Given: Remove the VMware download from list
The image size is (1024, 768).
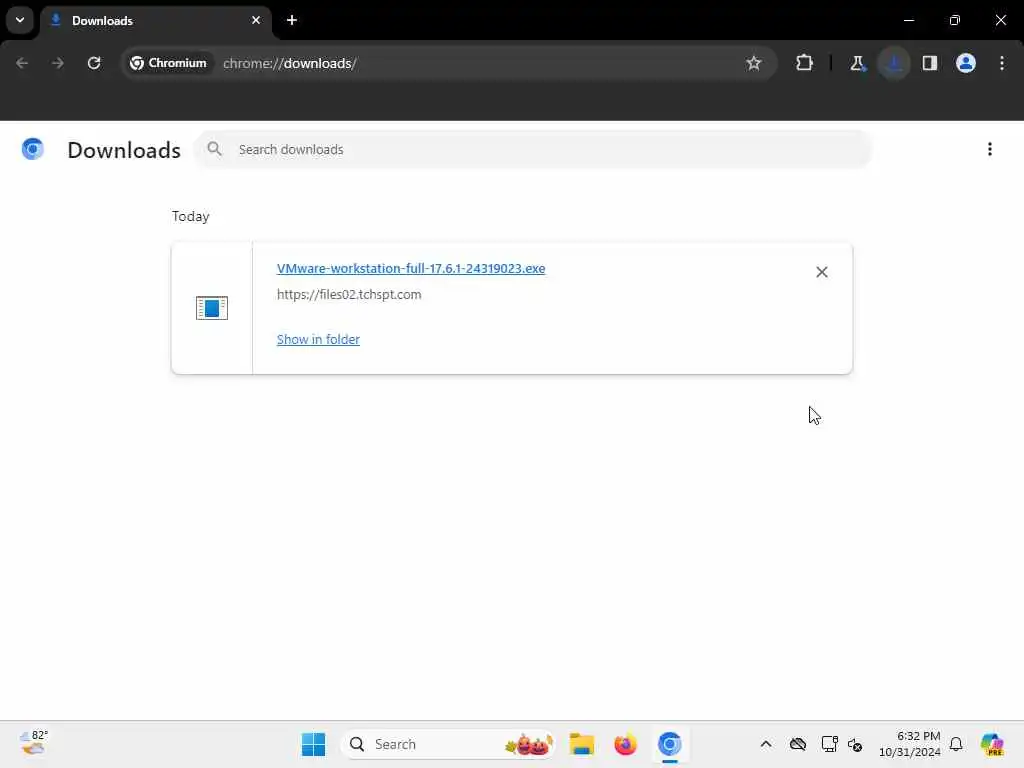Looking at the screenshot, I should point(822,272).
